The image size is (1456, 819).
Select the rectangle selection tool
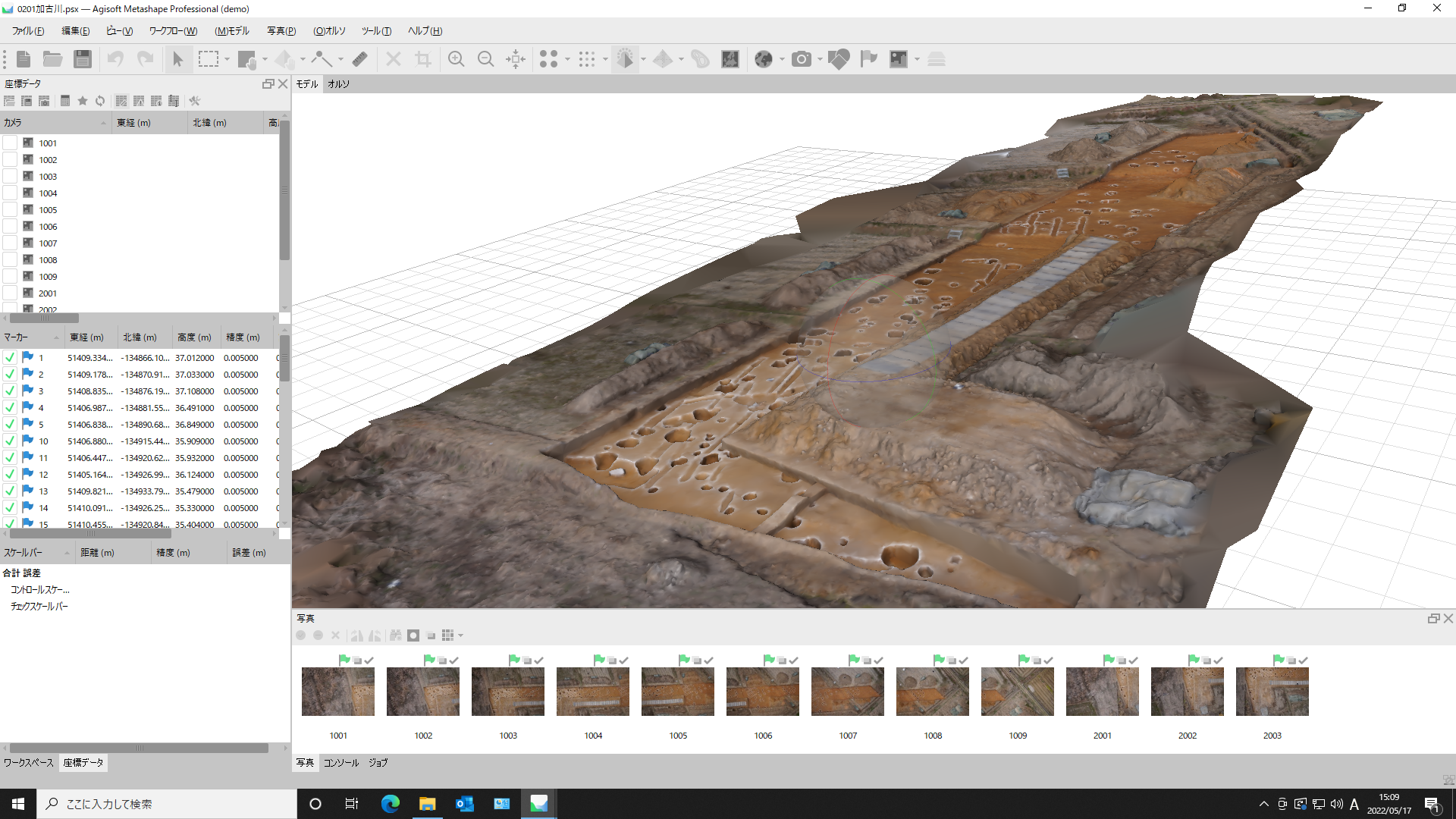[x=209, y=59]
